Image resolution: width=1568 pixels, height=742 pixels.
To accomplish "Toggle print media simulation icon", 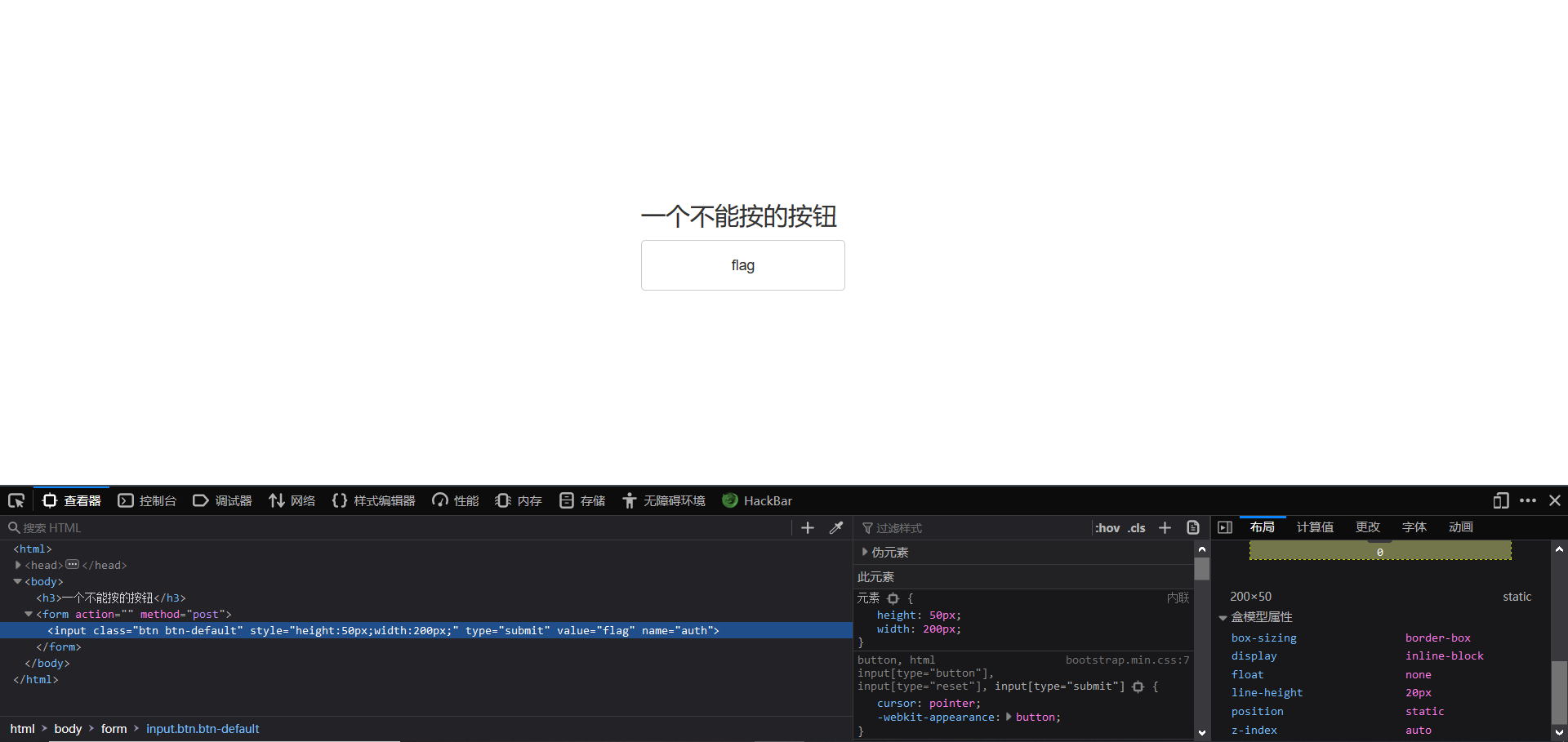I will pyautogui.click(x=1193, y=528).
